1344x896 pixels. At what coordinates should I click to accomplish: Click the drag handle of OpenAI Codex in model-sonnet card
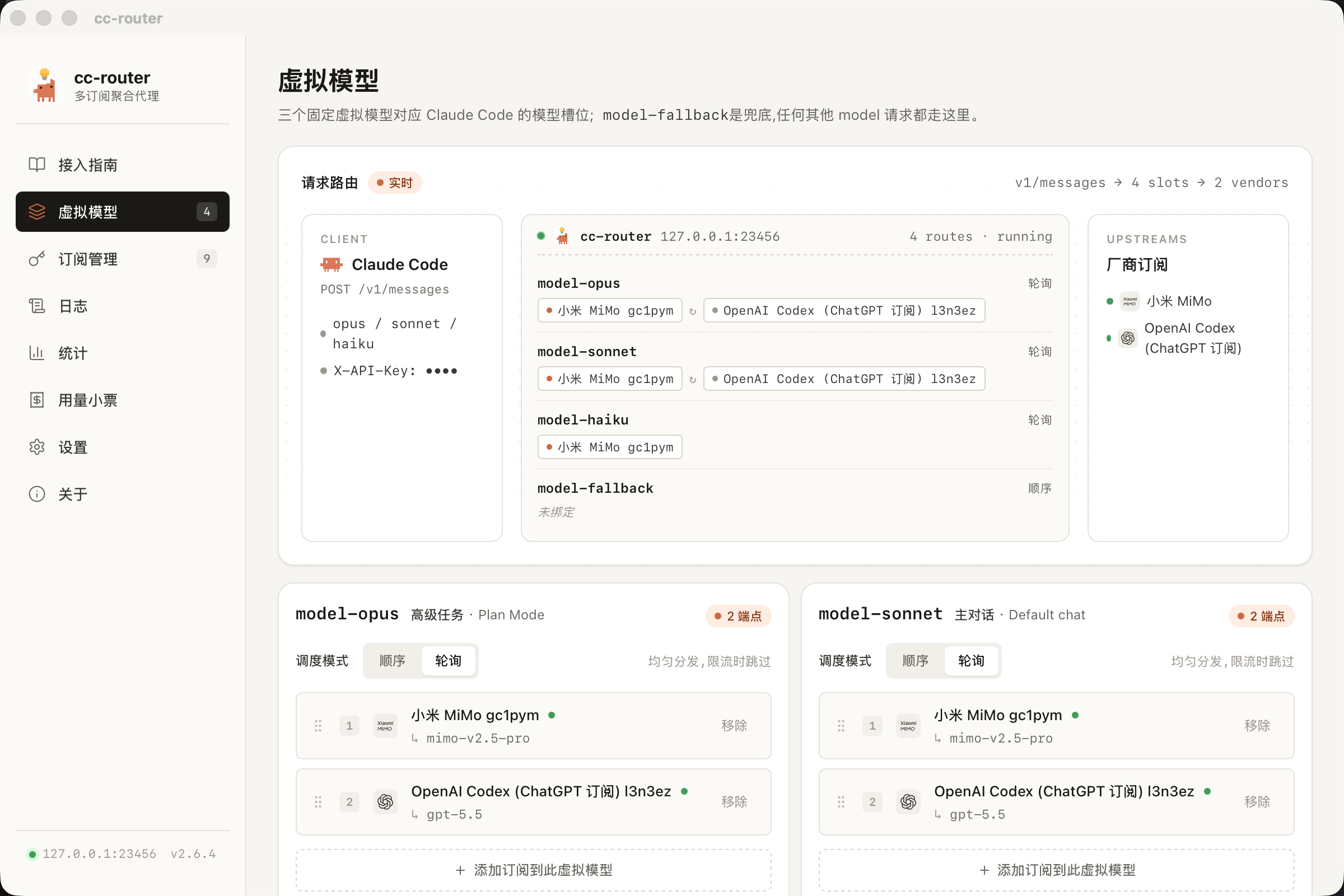[x=841, y=802]
